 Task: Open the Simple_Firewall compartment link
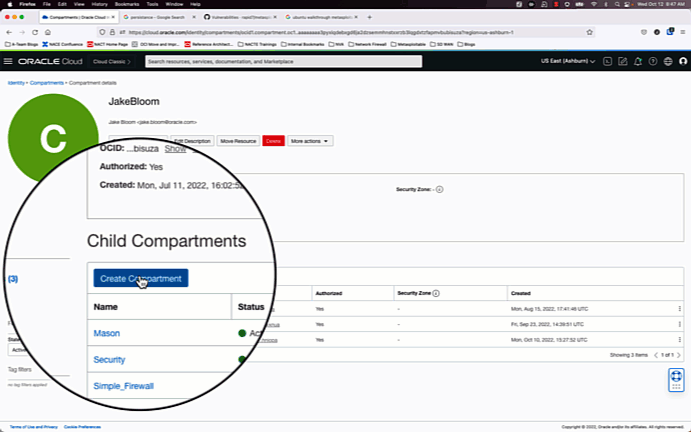pyautogui.click(x=123, y=386)
